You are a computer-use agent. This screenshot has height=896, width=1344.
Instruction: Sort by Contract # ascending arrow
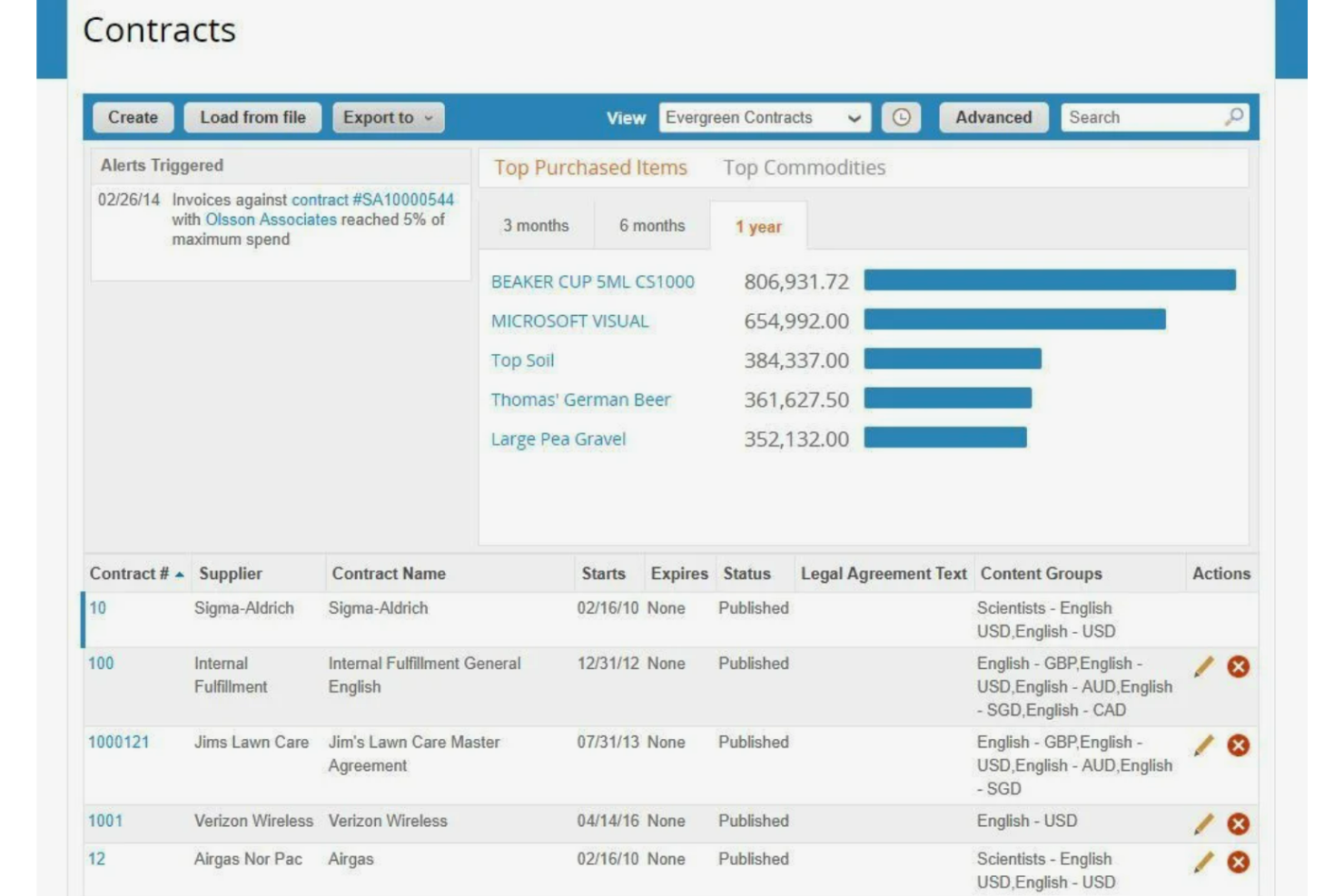tap(180, 575)
